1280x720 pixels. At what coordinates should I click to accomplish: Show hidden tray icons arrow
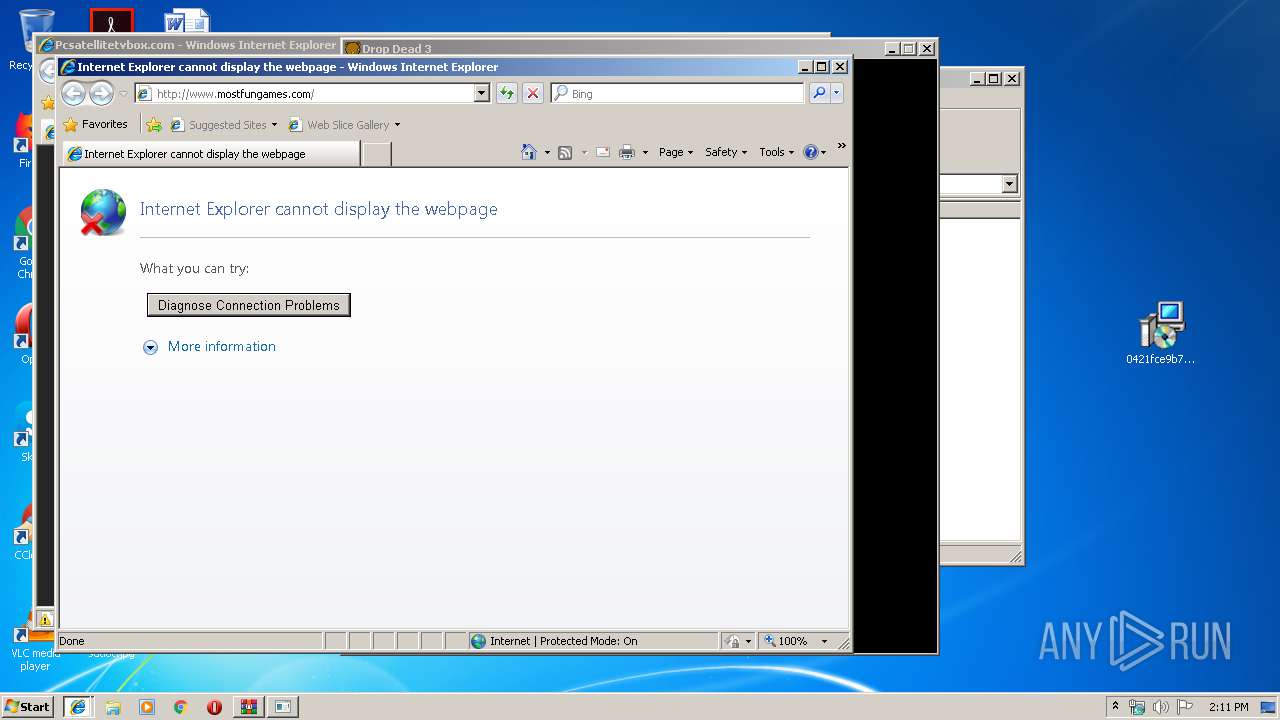pos(1115,706)
